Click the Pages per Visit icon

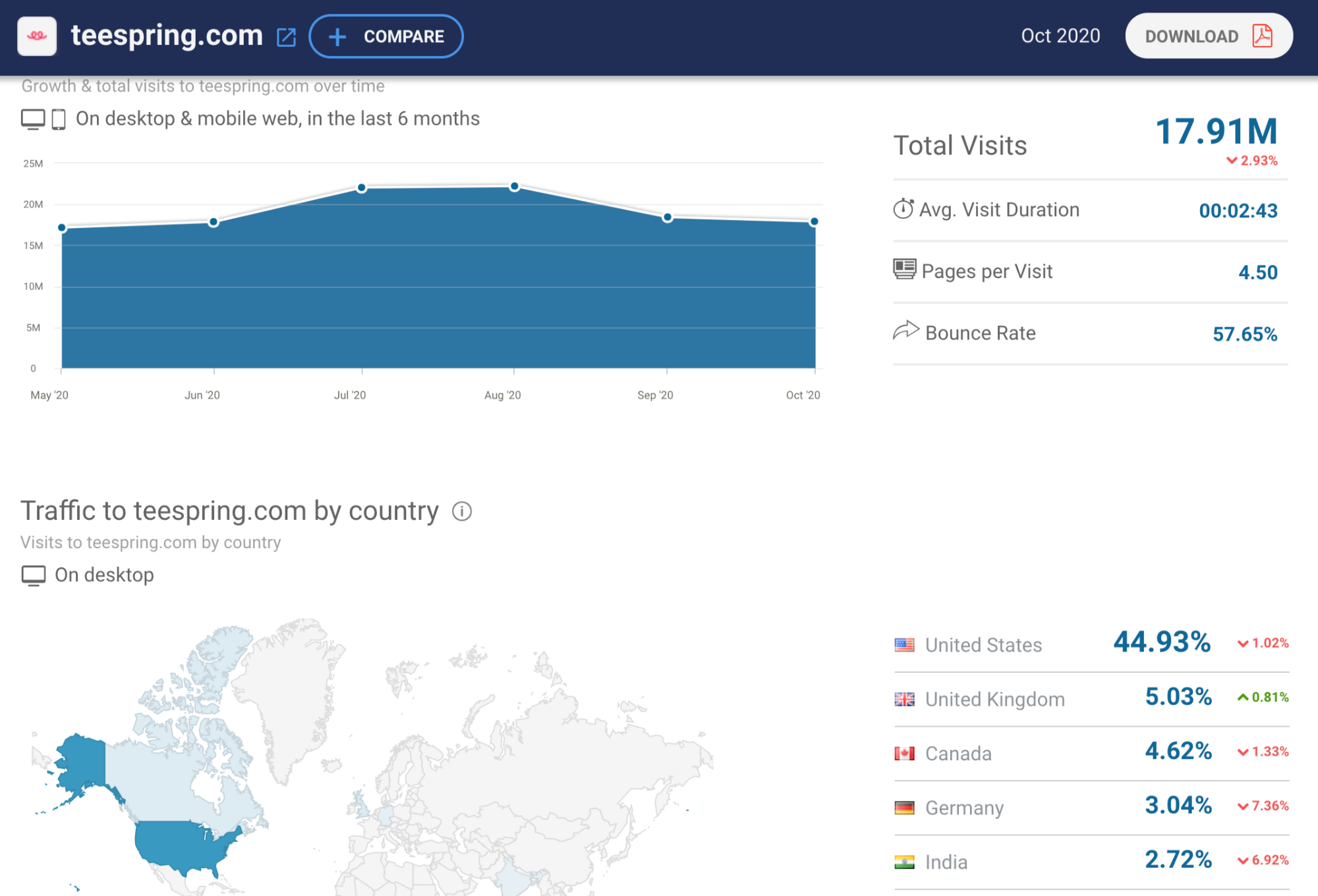(x=904, y=269)
